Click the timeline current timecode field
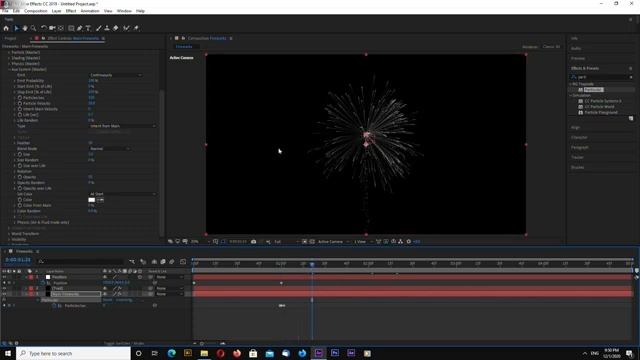Image resolution: width=640 pixels, height=360 pixels. click(18, 260)
